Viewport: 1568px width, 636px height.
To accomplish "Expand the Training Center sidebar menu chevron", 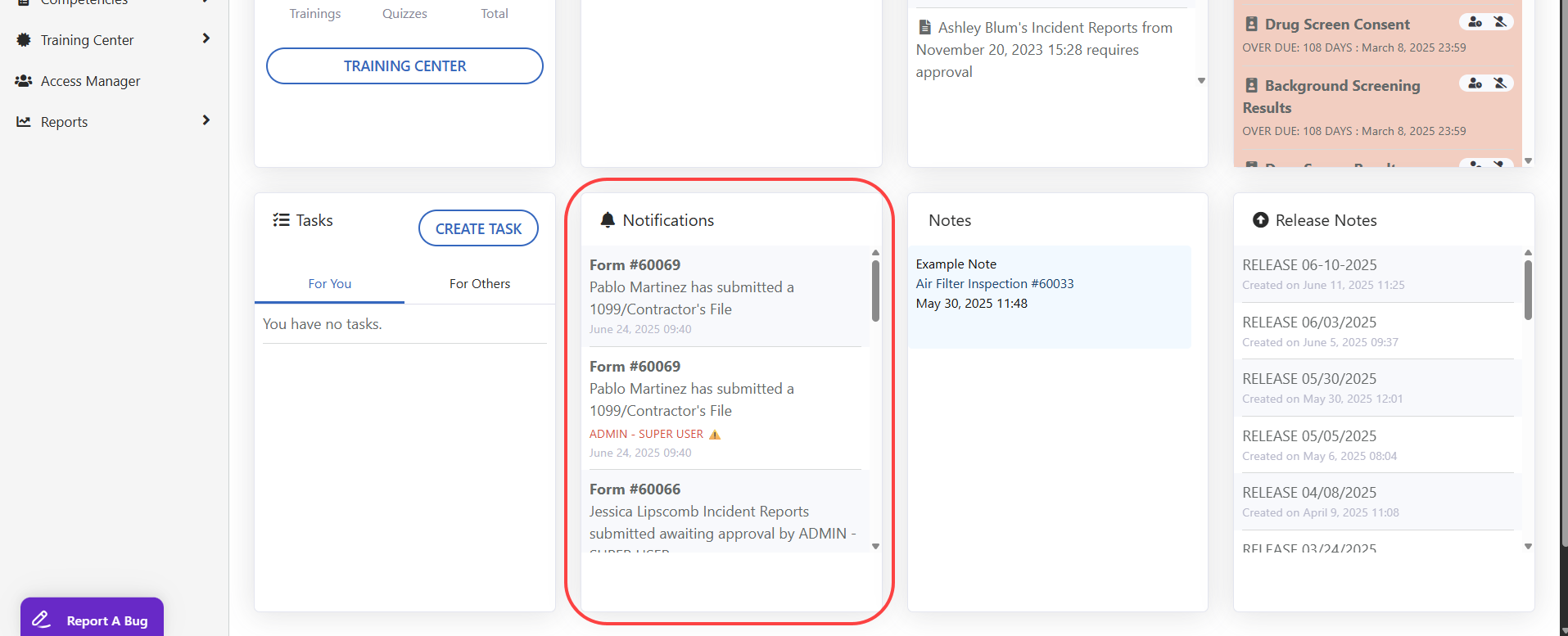I will tap(206, 38).
